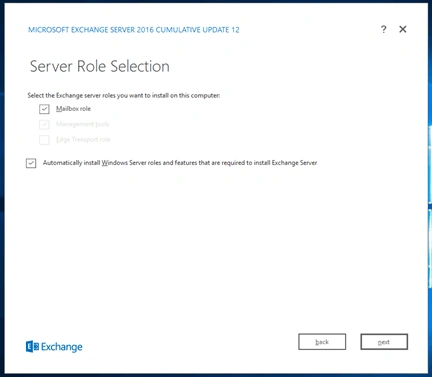Click the Edge Transport role label
This screenshot has height=377, width=432.
(83, 139)
